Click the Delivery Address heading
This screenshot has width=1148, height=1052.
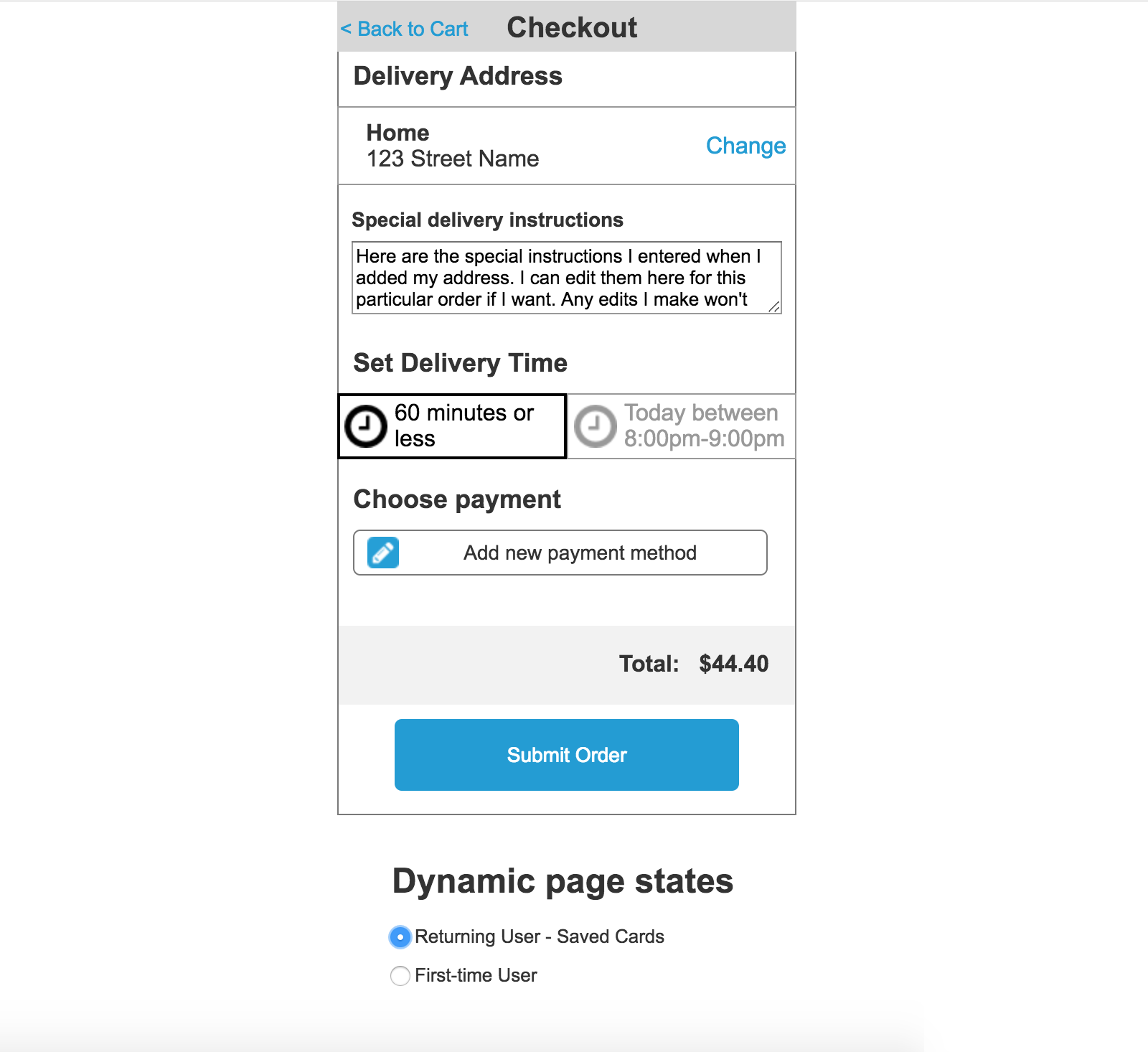click(458, 76)
